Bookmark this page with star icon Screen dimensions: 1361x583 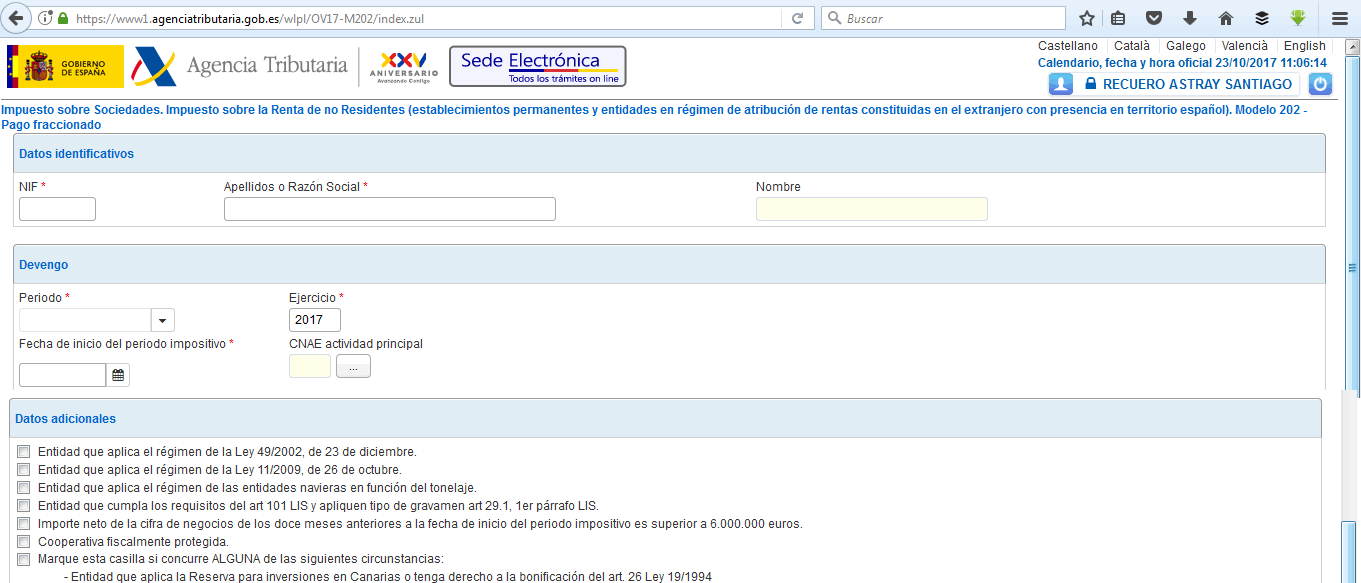point(1087,18)
